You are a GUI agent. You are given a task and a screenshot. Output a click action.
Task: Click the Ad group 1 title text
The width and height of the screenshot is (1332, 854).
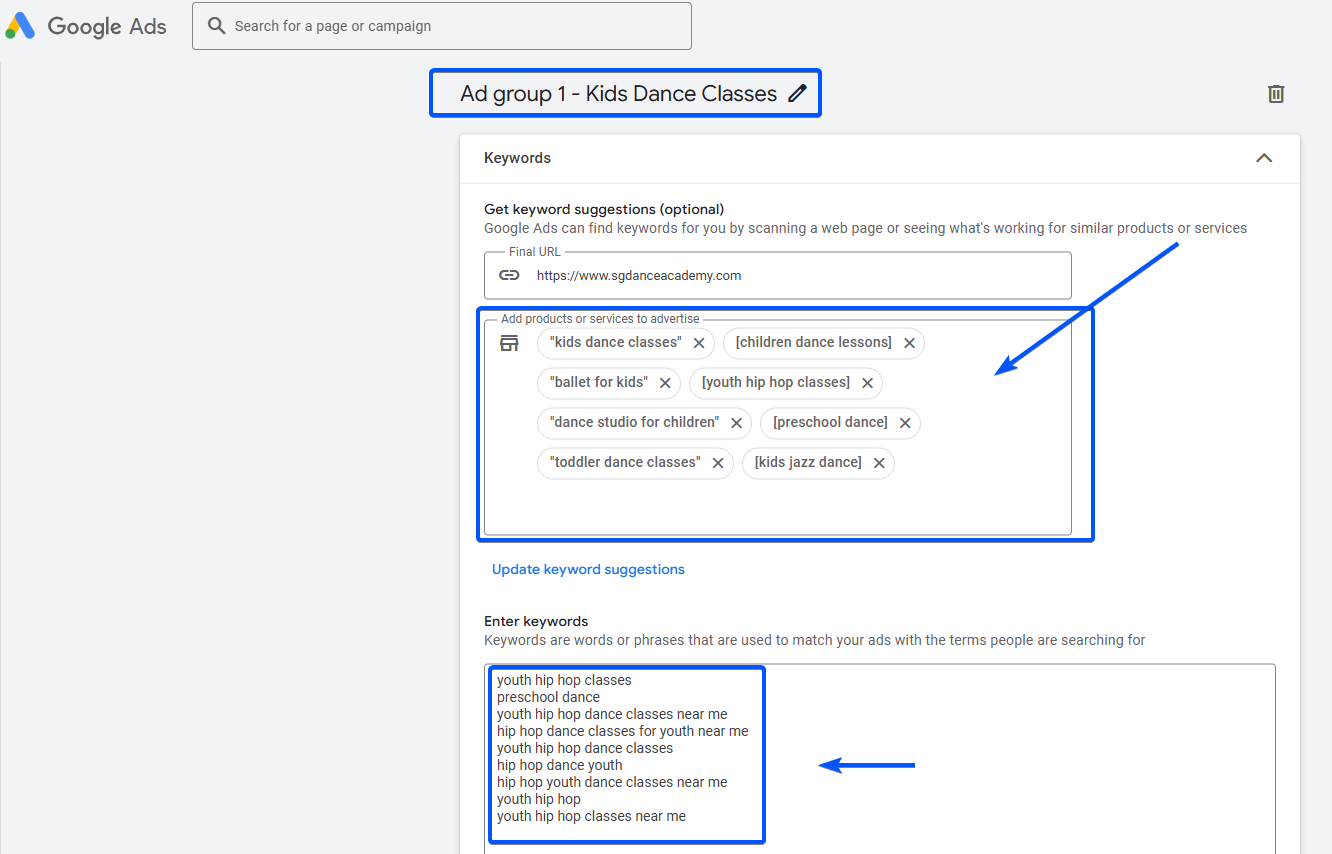[618, 94]
